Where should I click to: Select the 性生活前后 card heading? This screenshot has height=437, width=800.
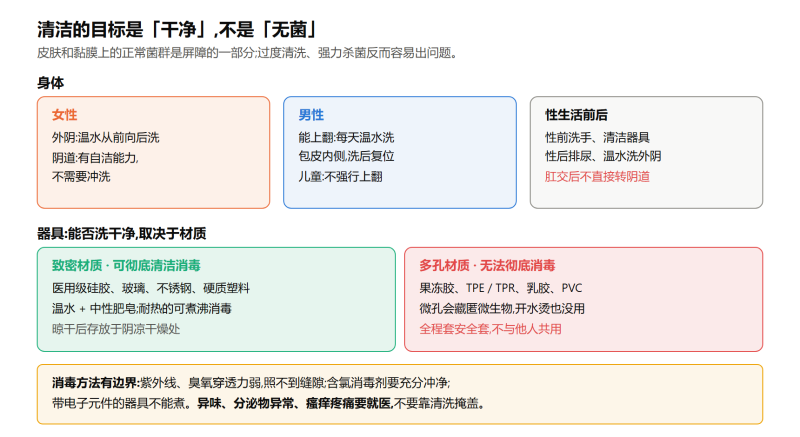[x=576, y=115]
